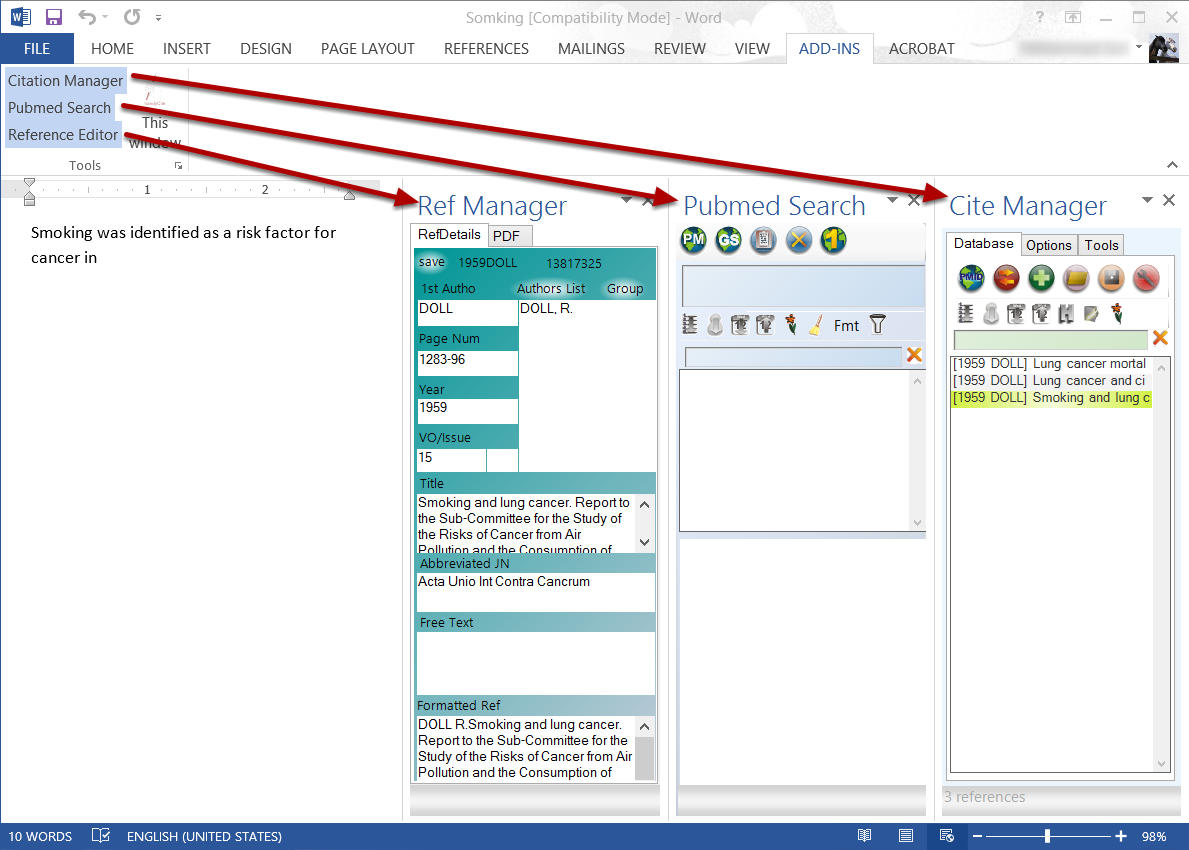Click the green plus add reference icon

click(x=1041, y=279)
